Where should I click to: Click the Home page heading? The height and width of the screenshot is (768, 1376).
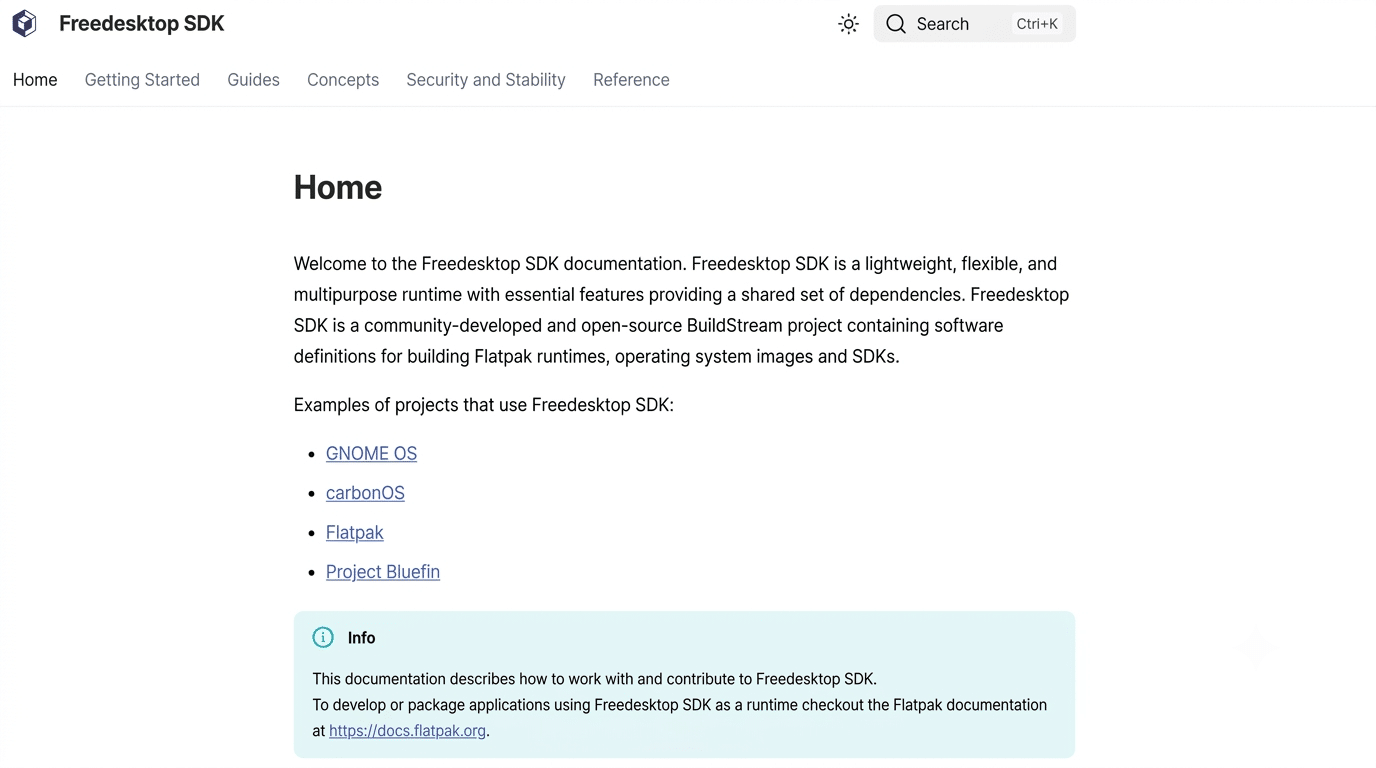(x=338, y=187)
